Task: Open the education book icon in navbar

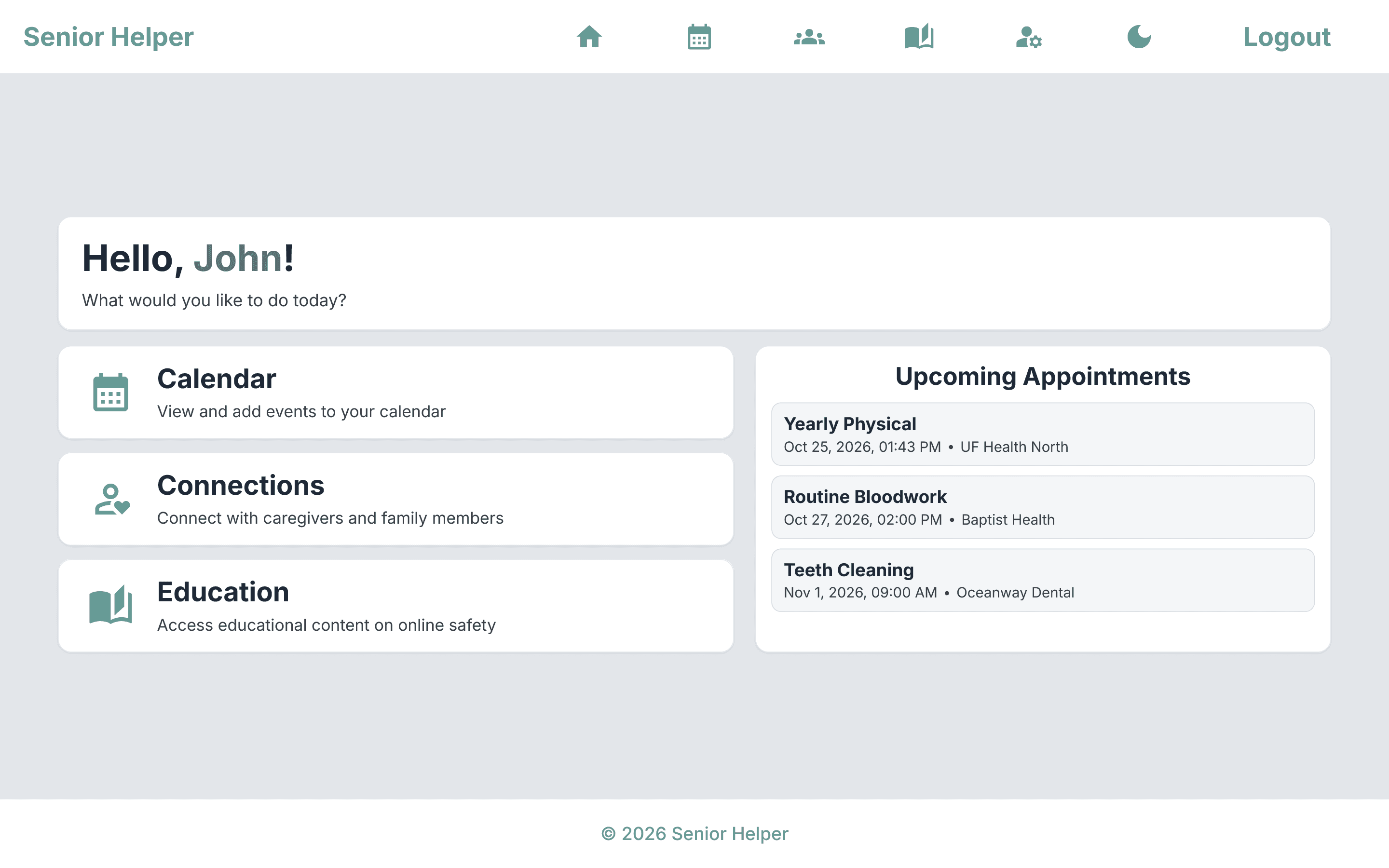Action: pyautogui.click(x=919, y=37)
